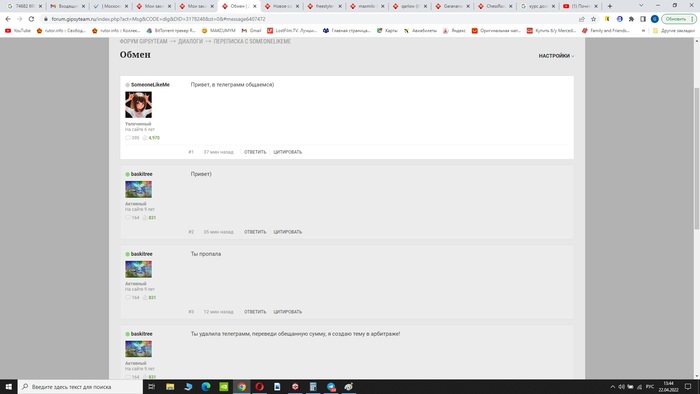Click the message #3 permalink number
Image resolution: width=700 pixels, height=394 pixels.
point(191,312)
